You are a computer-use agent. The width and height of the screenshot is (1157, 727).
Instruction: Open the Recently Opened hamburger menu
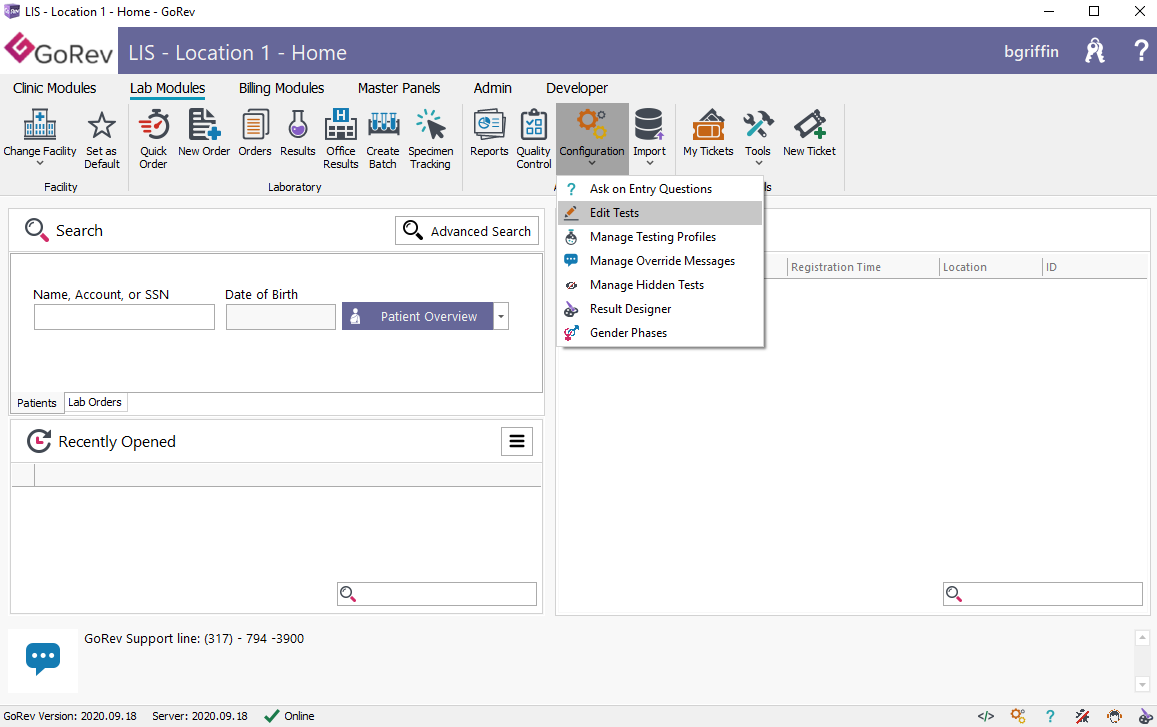click(x=517, y=441)
